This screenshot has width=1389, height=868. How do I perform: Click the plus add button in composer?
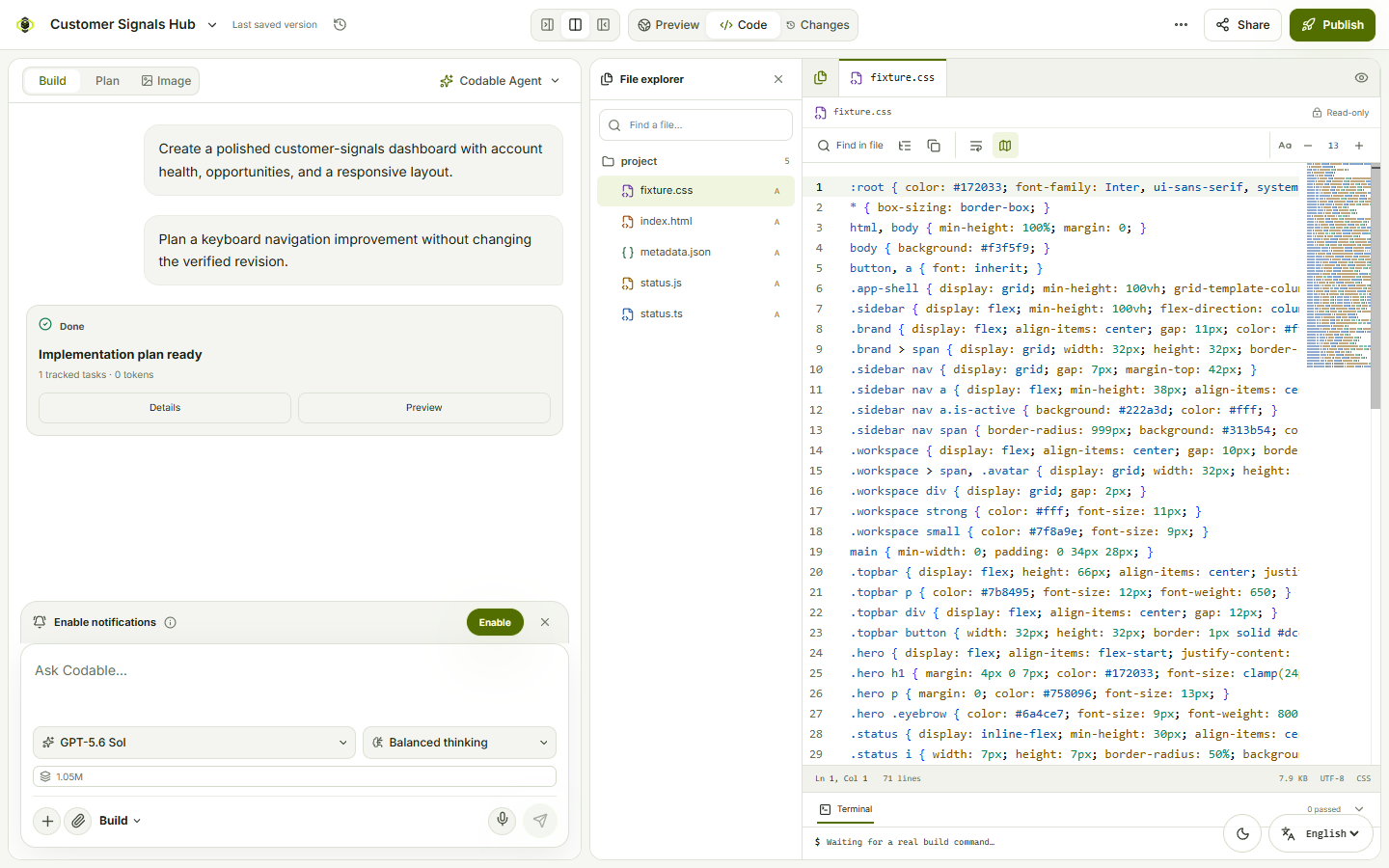click(x=47, y=821)
